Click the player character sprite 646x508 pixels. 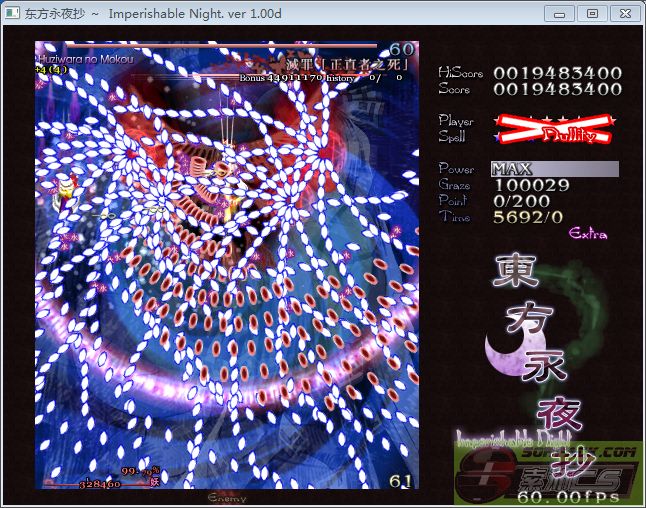[x=66, y=190]
